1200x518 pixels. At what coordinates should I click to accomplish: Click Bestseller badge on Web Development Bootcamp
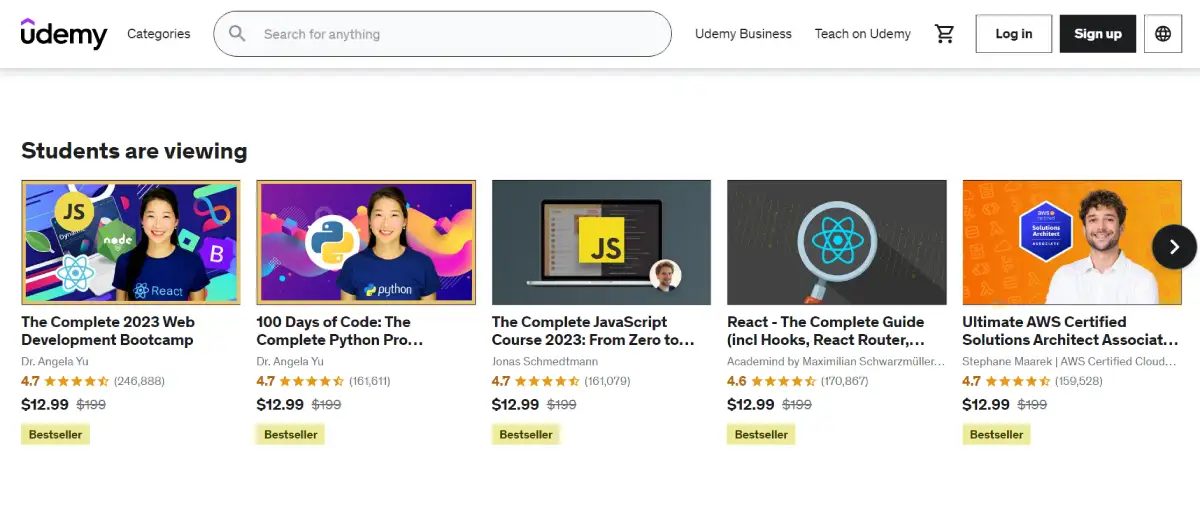click(x=55, y=435)
